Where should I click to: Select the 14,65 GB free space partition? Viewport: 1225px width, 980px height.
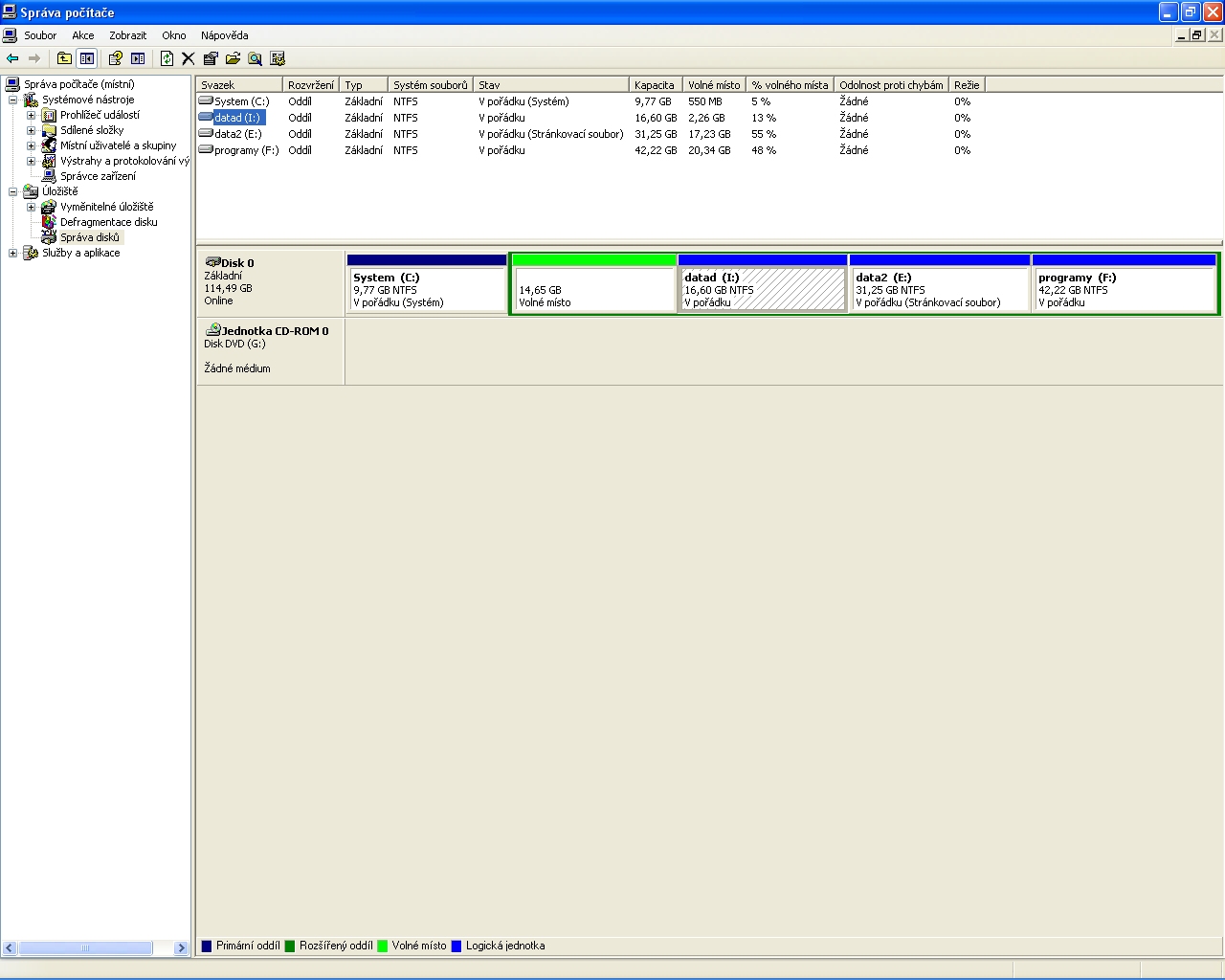[593, 289]
